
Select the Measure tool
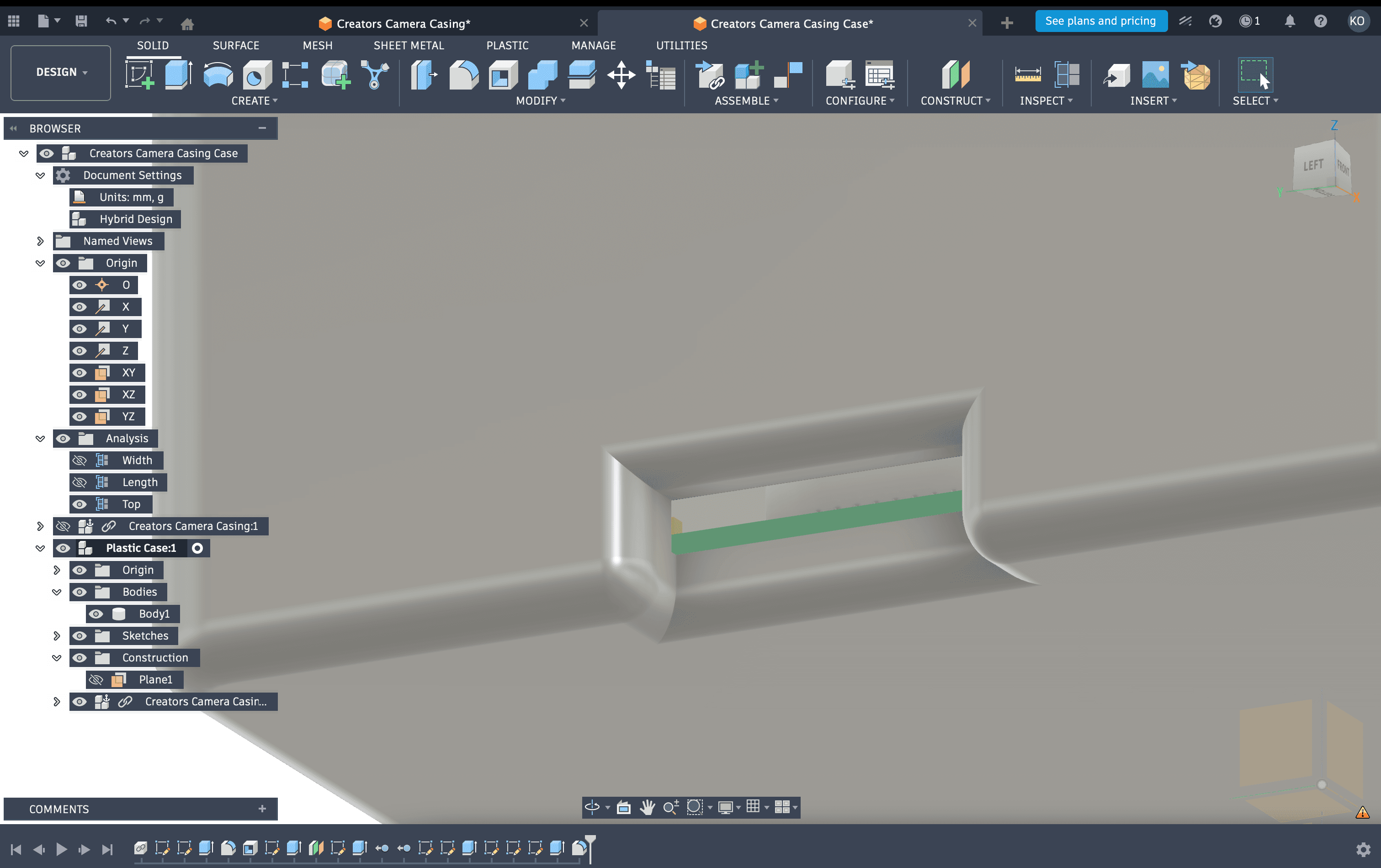point(1027,75)
